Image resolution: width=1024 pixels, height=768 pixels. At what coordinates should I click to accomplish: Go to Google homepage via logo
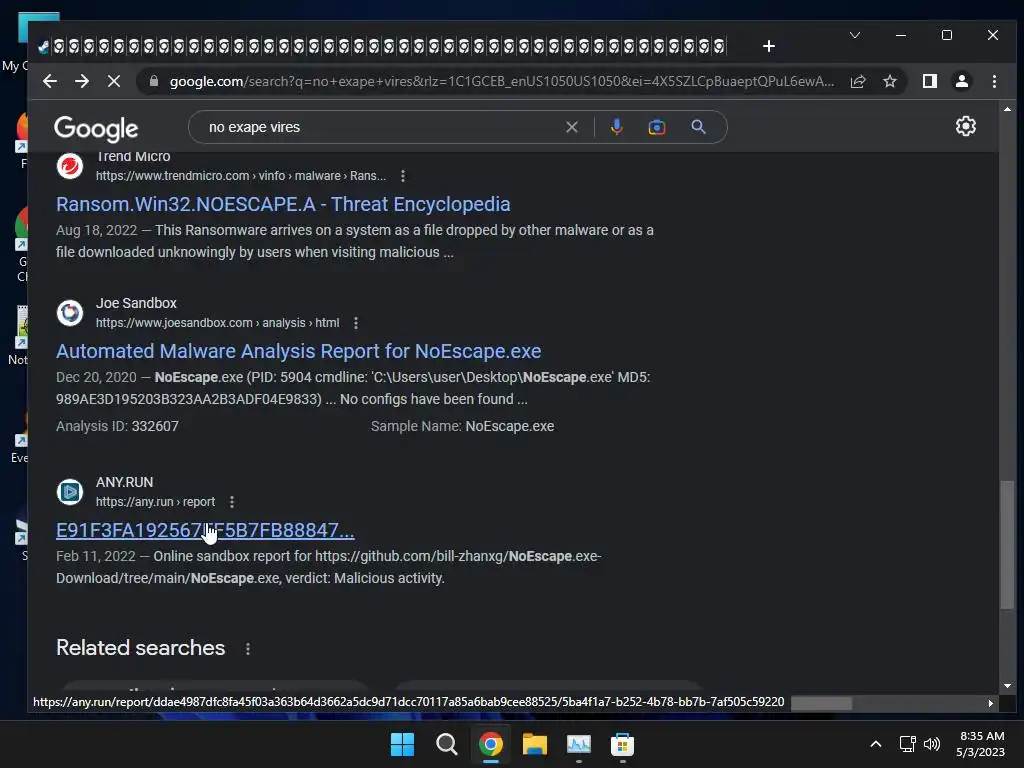pos(96,129)
